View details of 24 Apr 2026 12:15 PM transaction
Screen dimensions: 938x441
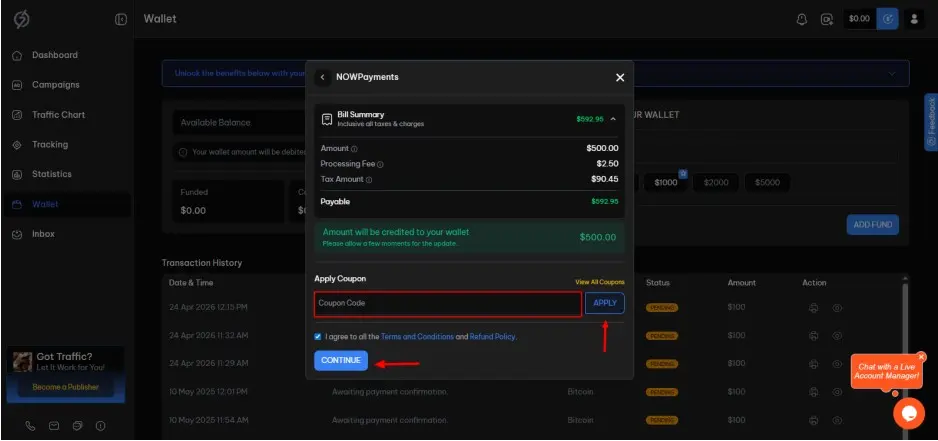[837, 308]
